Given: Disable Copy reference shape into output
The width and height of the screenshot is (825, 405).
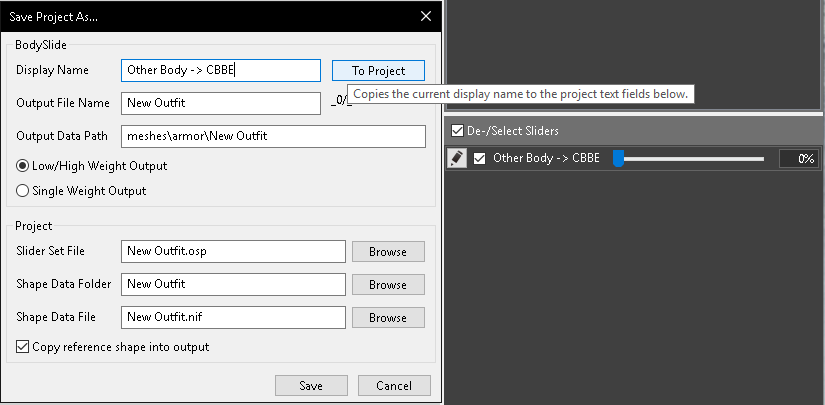Looking at the screenshot, I should (23, 347).
